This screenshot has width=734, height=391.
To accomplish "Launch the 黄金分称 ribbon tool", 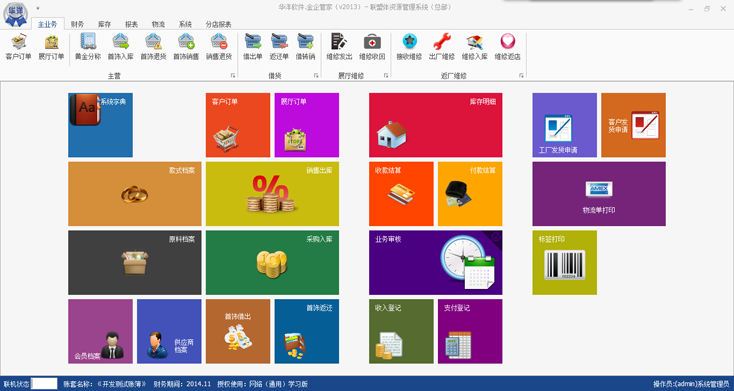I will click(88, 47).
